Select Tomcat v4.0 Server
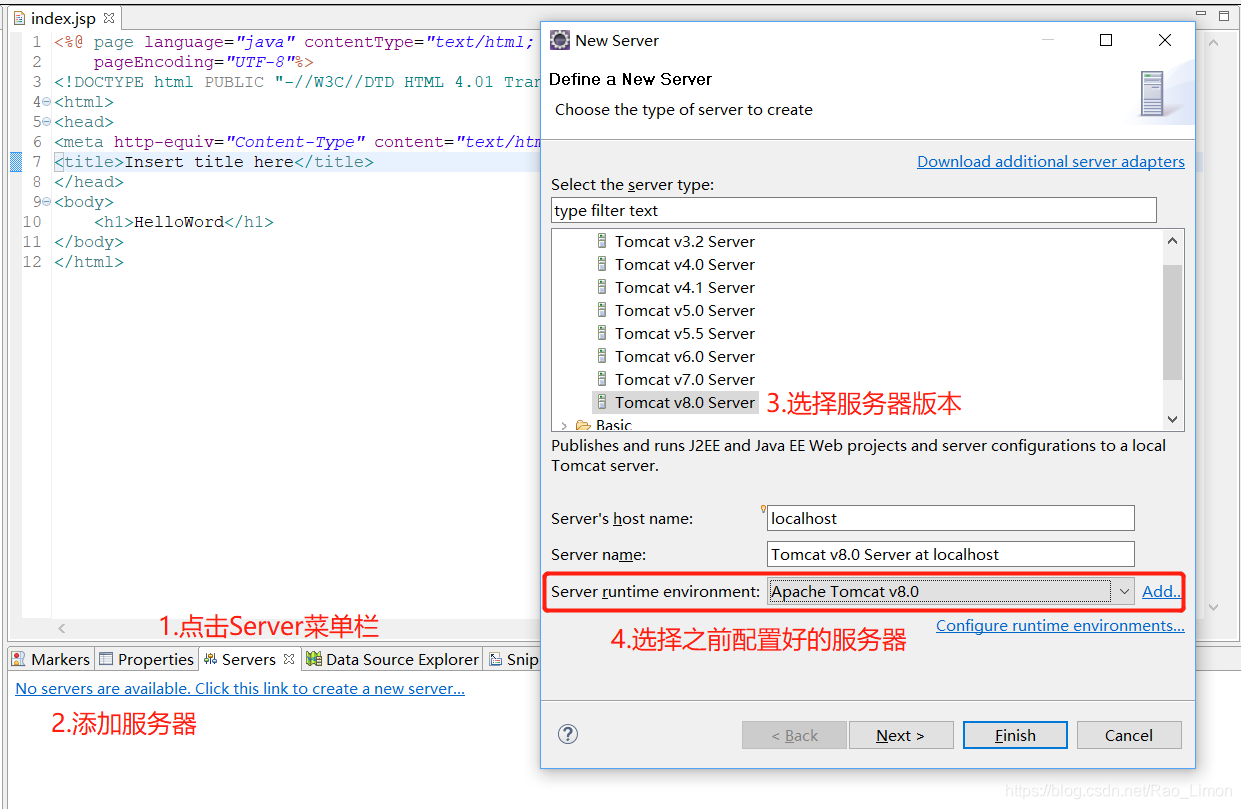The width and height of the screenshot is (1241, 809). pos(684,264)
